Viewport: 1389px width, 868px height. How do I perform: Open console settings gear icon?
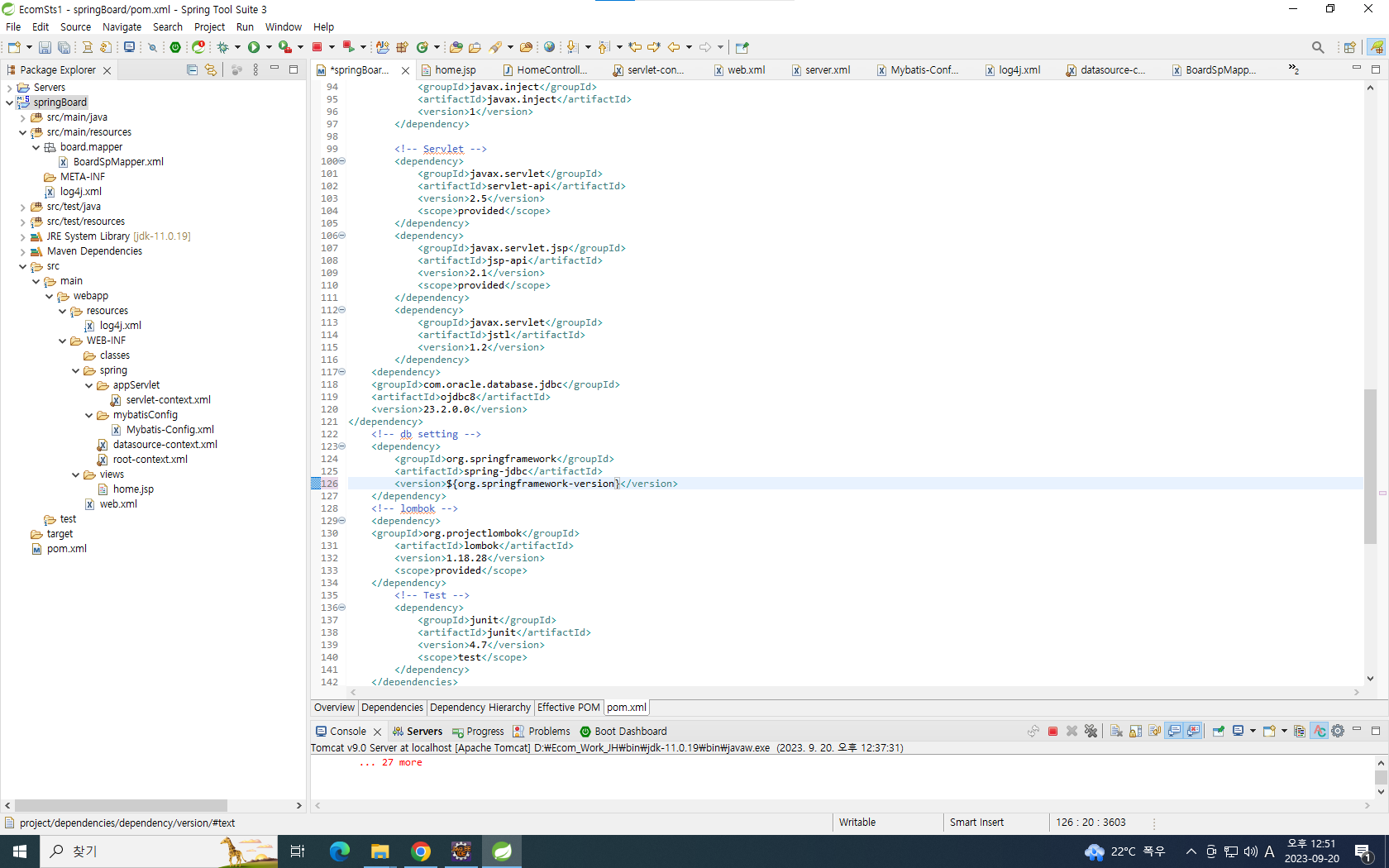coord(1338,731)
